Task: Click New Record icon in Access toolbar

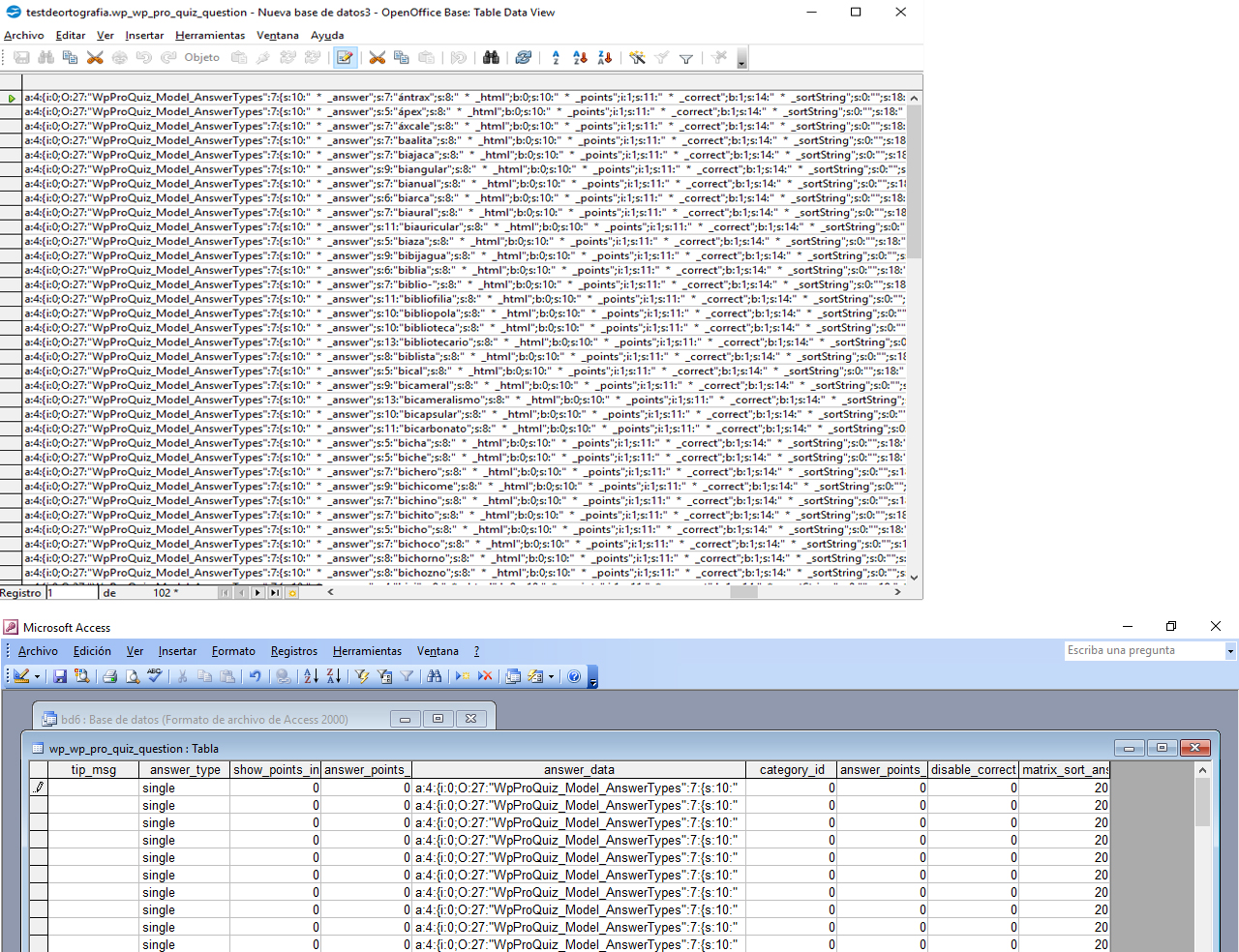Action: tap(464, 676)
